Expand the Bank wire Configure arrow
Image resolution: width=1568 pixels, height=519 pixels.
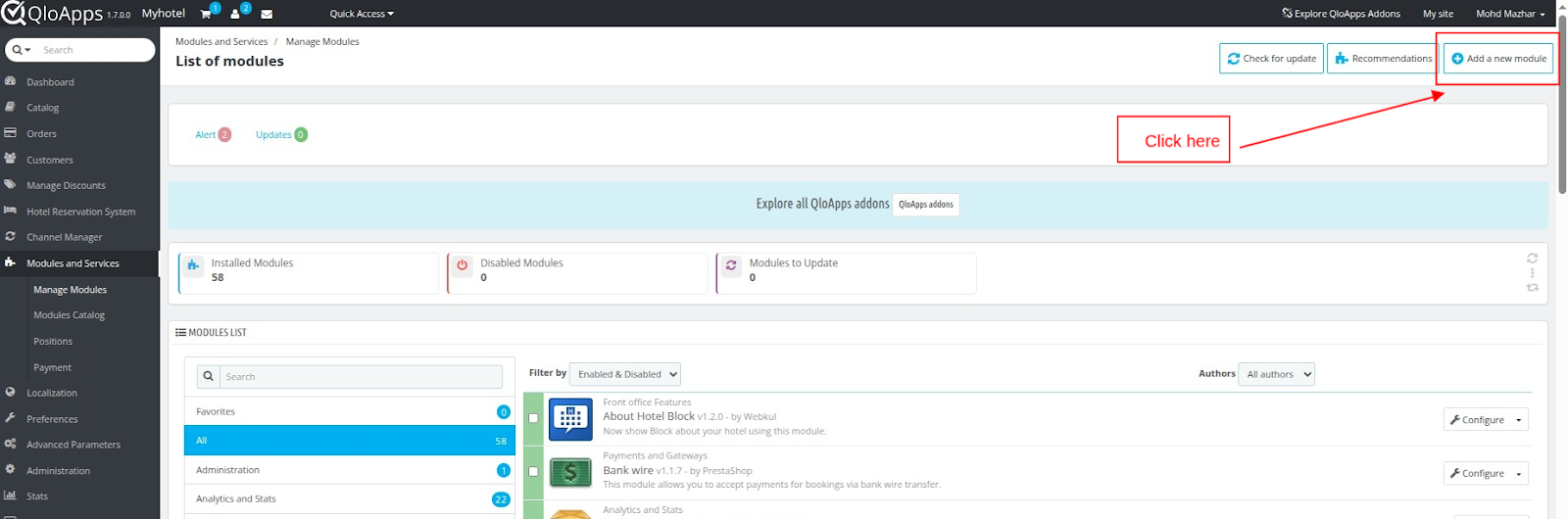point(1519,474)
